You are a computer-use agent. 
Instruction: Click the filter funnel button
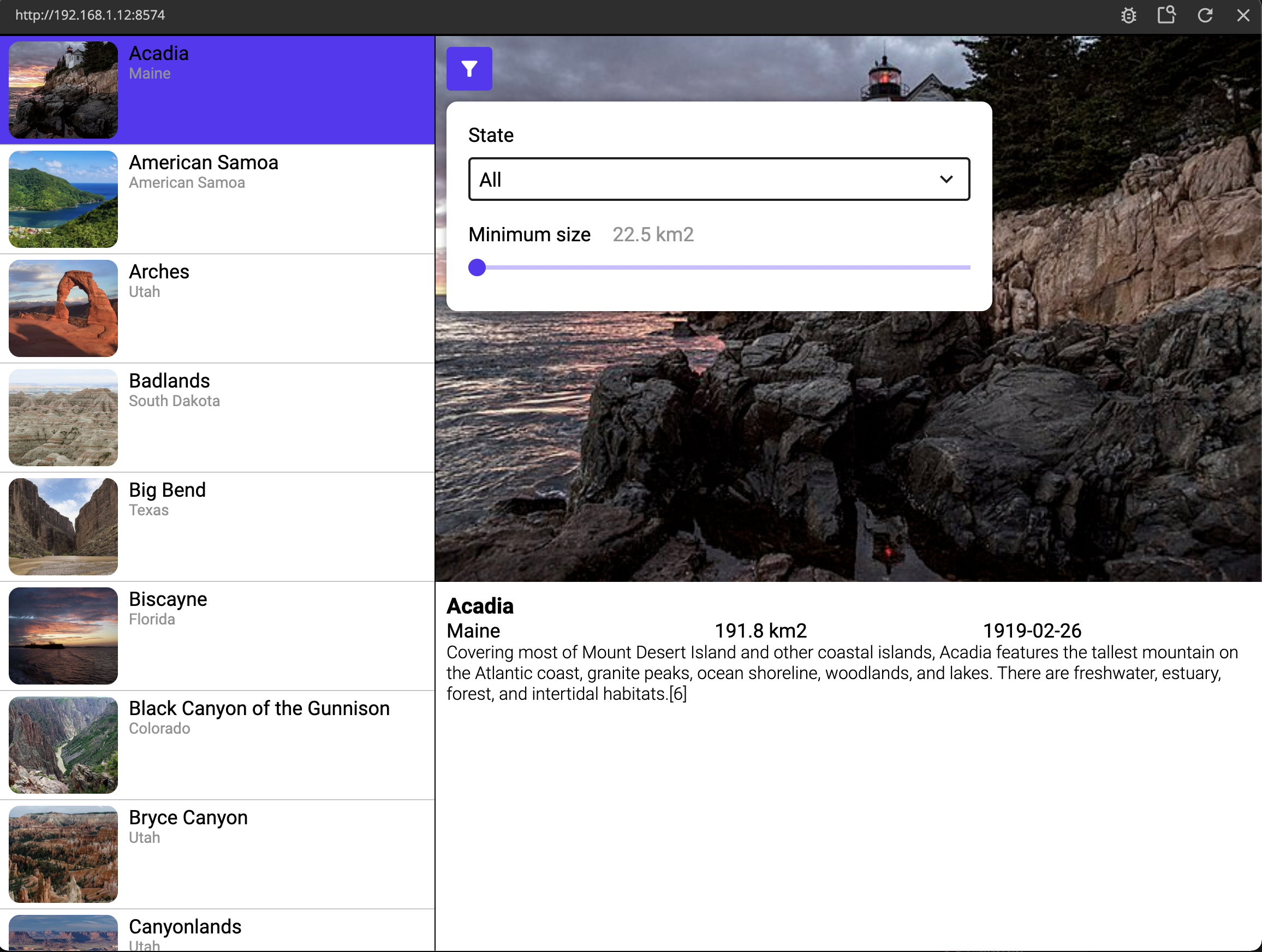coord(469,68)
